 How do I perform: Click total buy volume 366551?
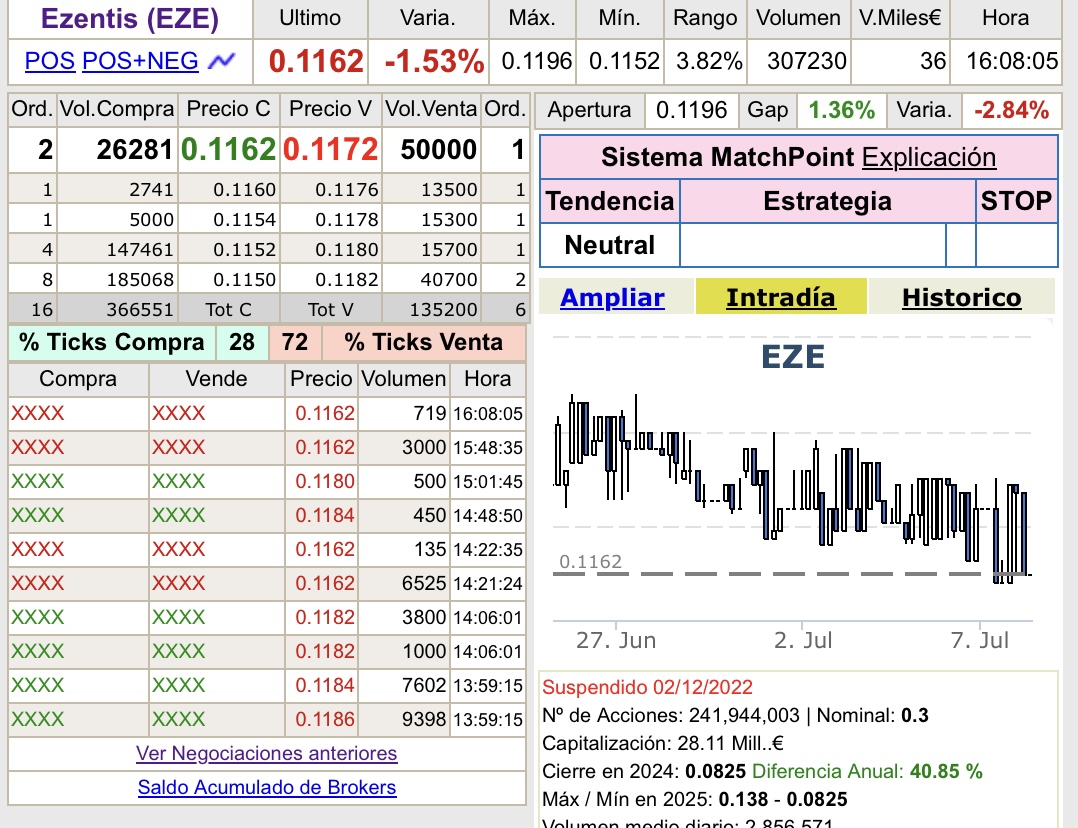[140, 310]
